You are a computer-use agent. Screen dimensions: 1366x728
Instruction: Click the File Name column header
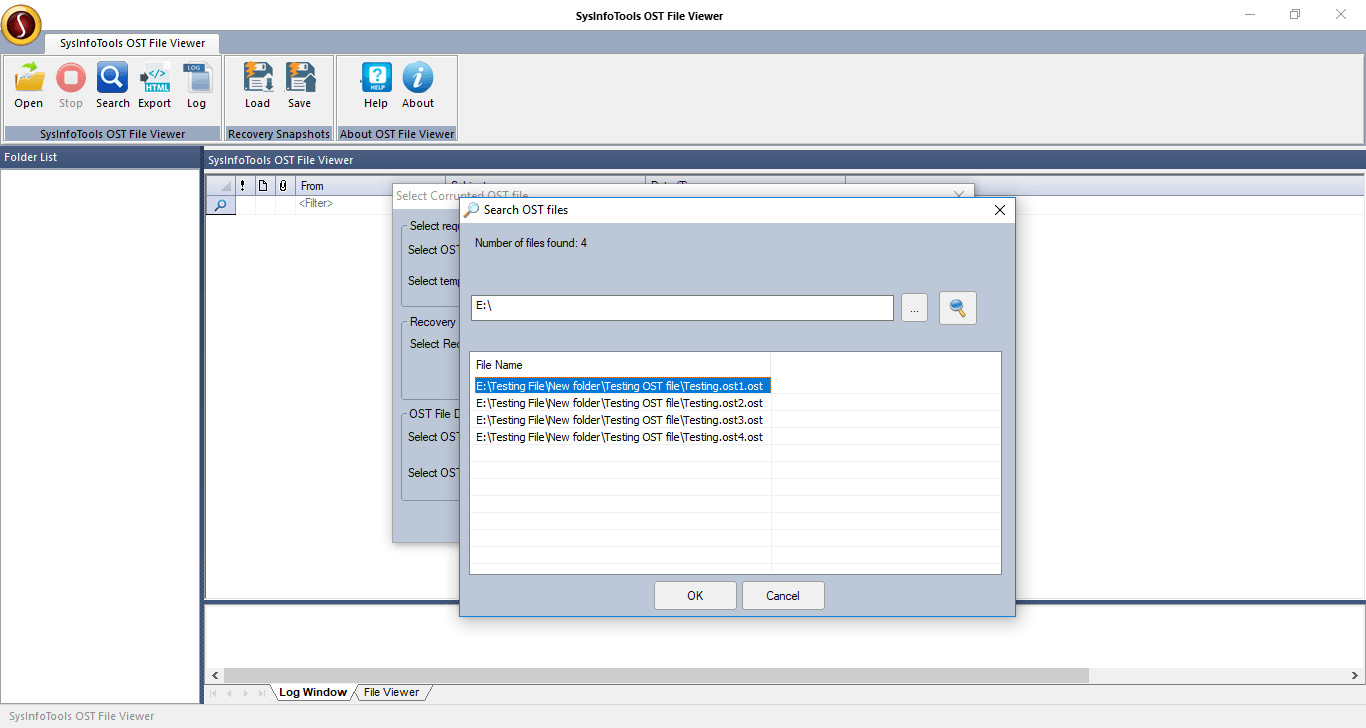point(620,365)
